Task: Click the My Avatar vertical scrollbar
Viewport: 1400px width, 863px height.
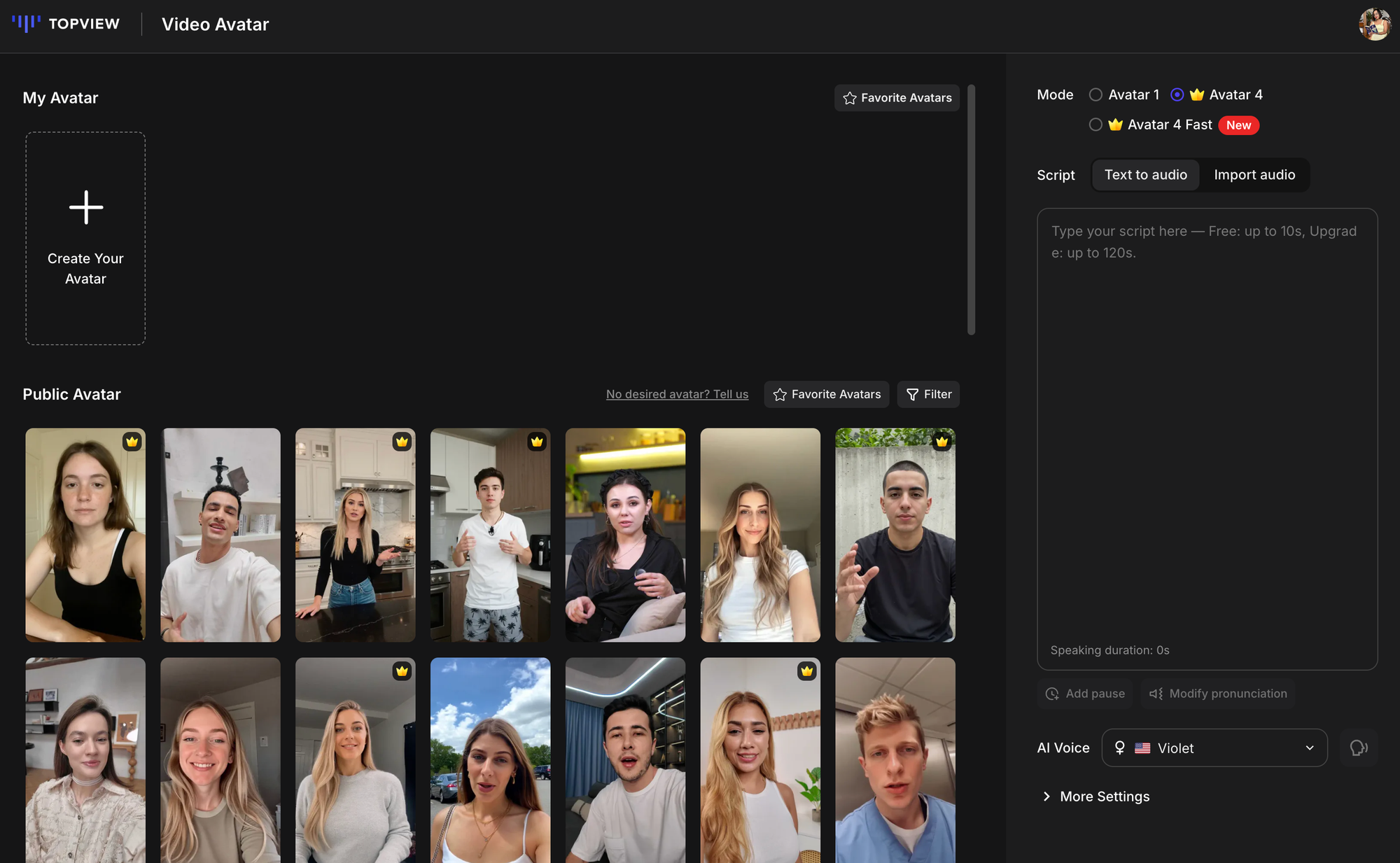Action: [x=971, y=210]
